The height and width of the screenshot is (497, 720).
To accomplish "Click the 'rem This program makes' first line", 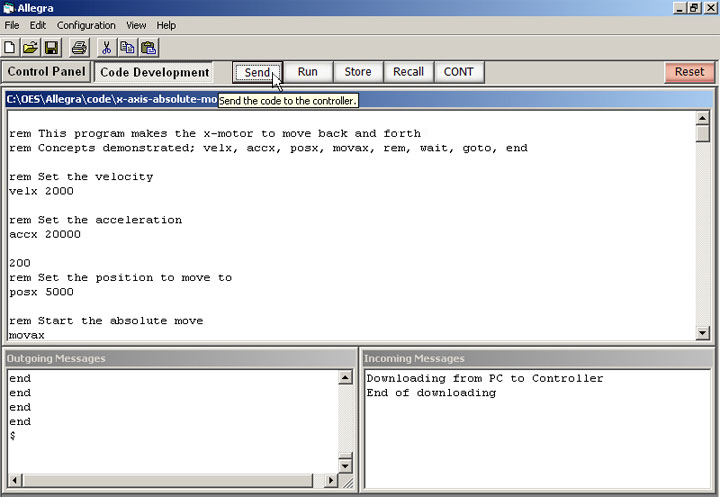I will pos(215,134).
